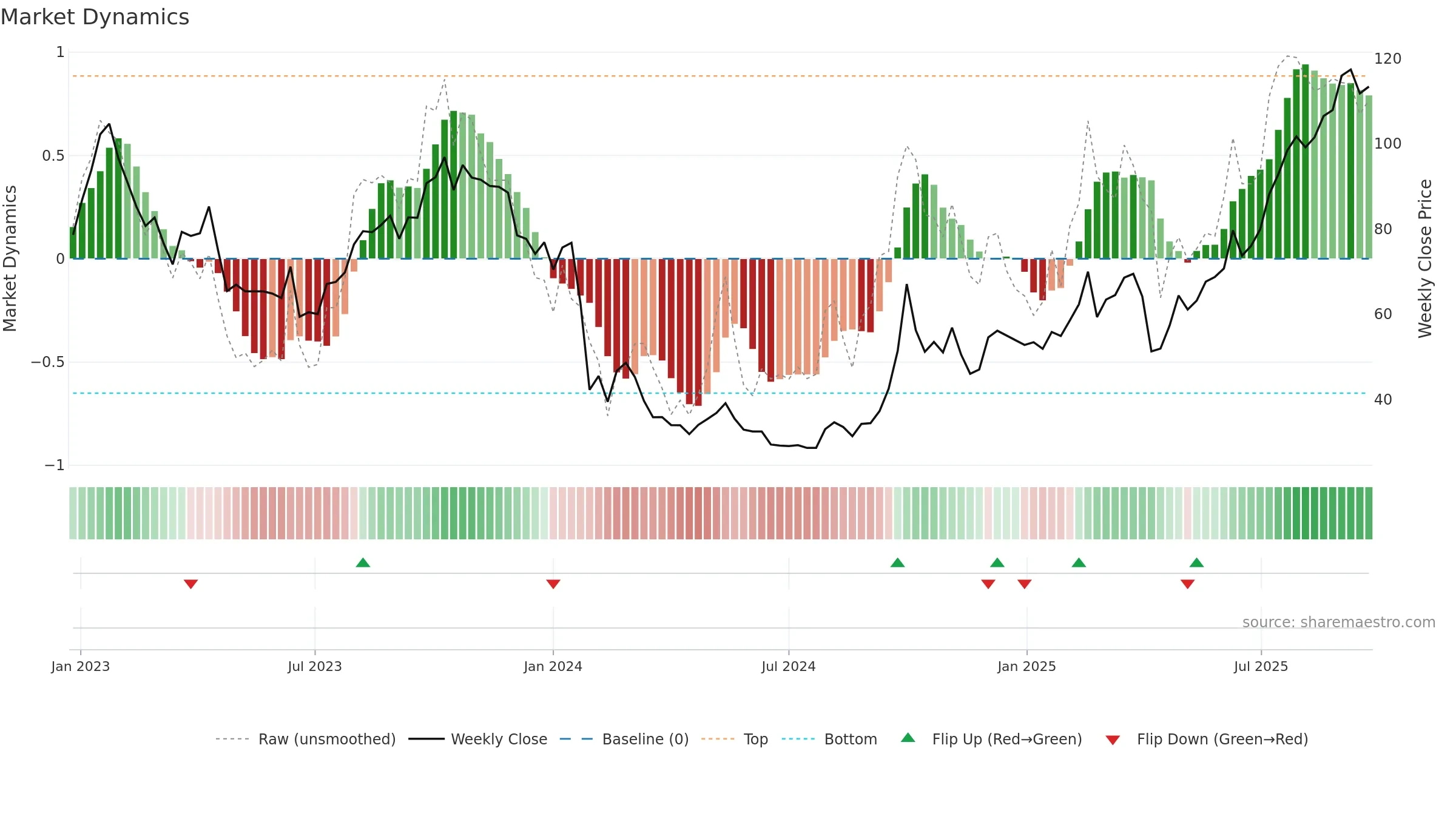Click the rotated Market Dynamics left axis title

pos(10,258)
